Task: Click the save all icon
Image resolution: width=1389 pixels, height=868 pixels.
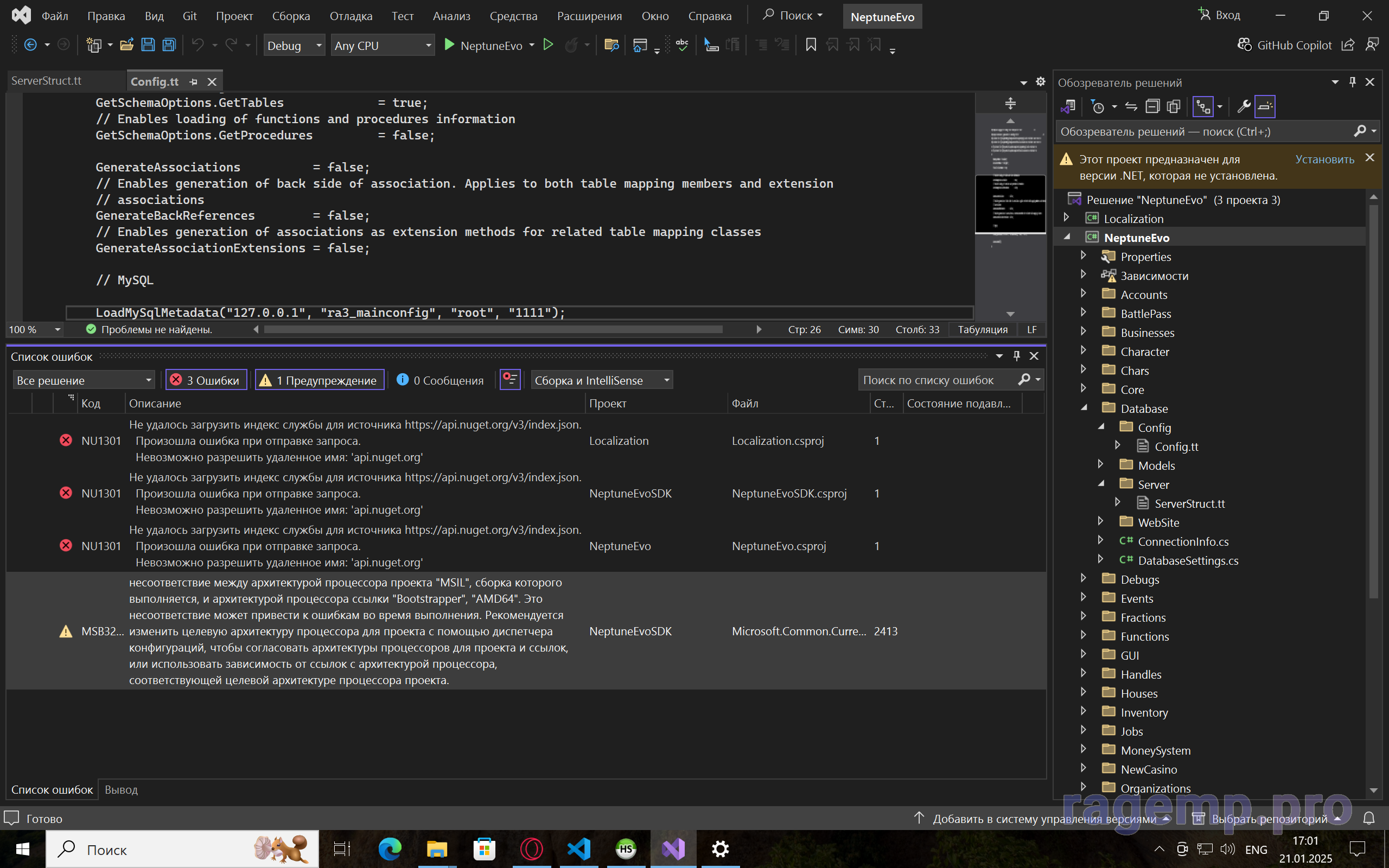Action: pos(169,45)
